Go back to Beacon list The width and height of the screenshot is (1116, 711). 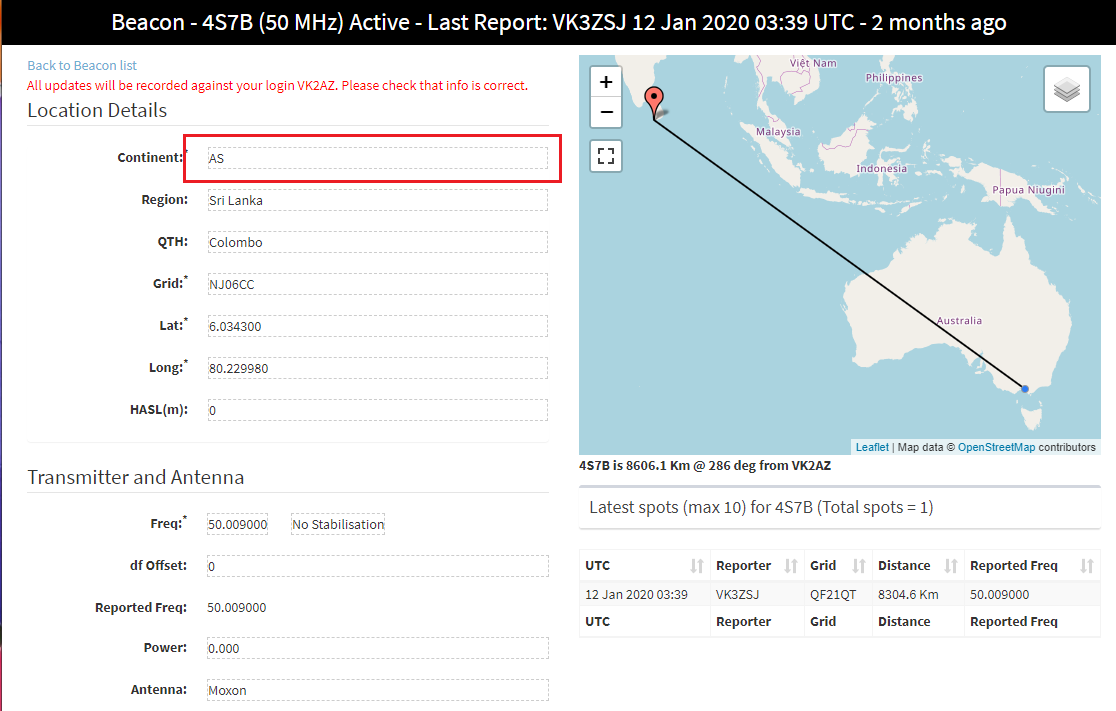pos(82,65)
